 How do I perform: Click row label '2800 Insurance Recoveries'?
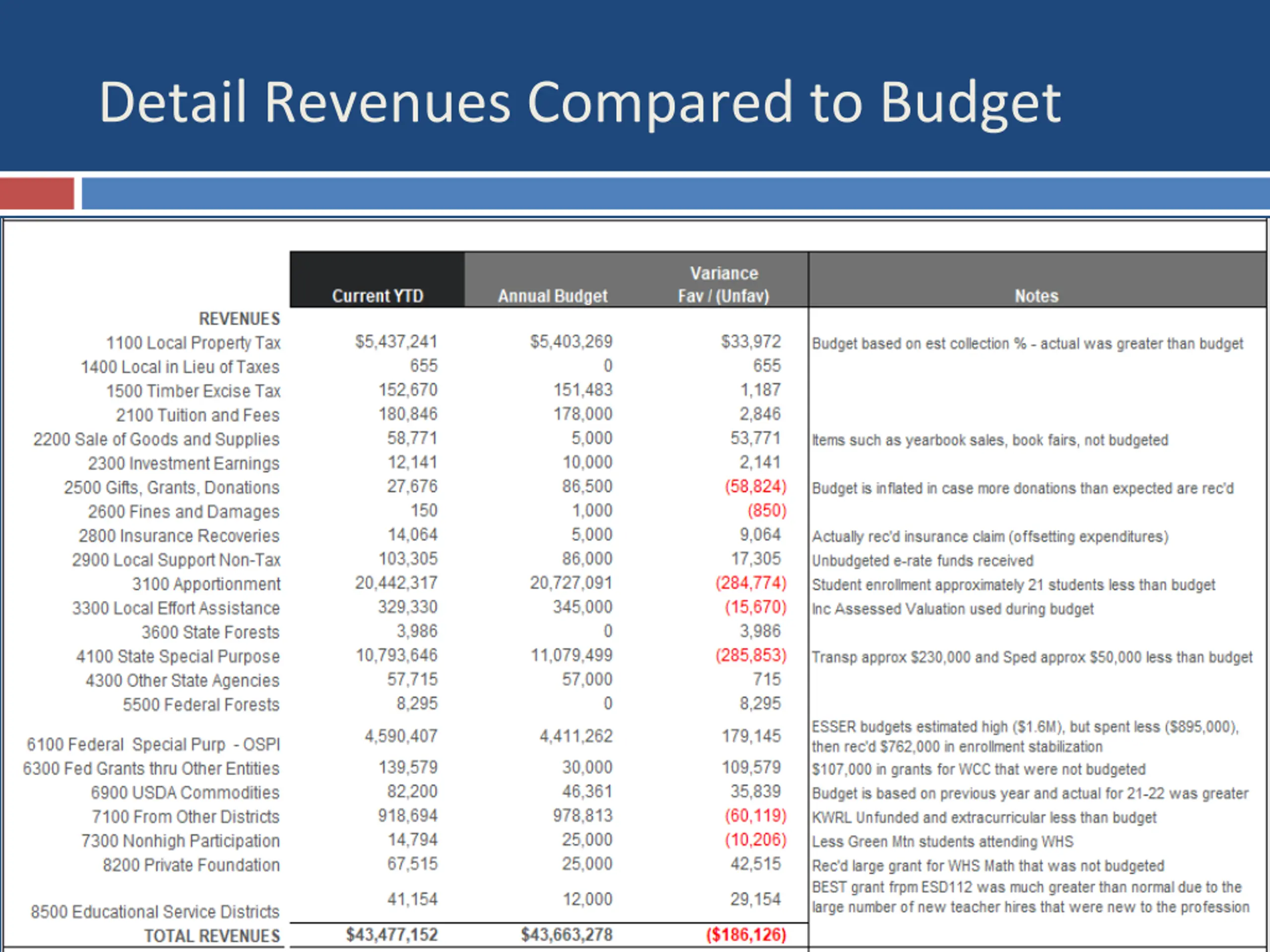click(x=179, y=536)
